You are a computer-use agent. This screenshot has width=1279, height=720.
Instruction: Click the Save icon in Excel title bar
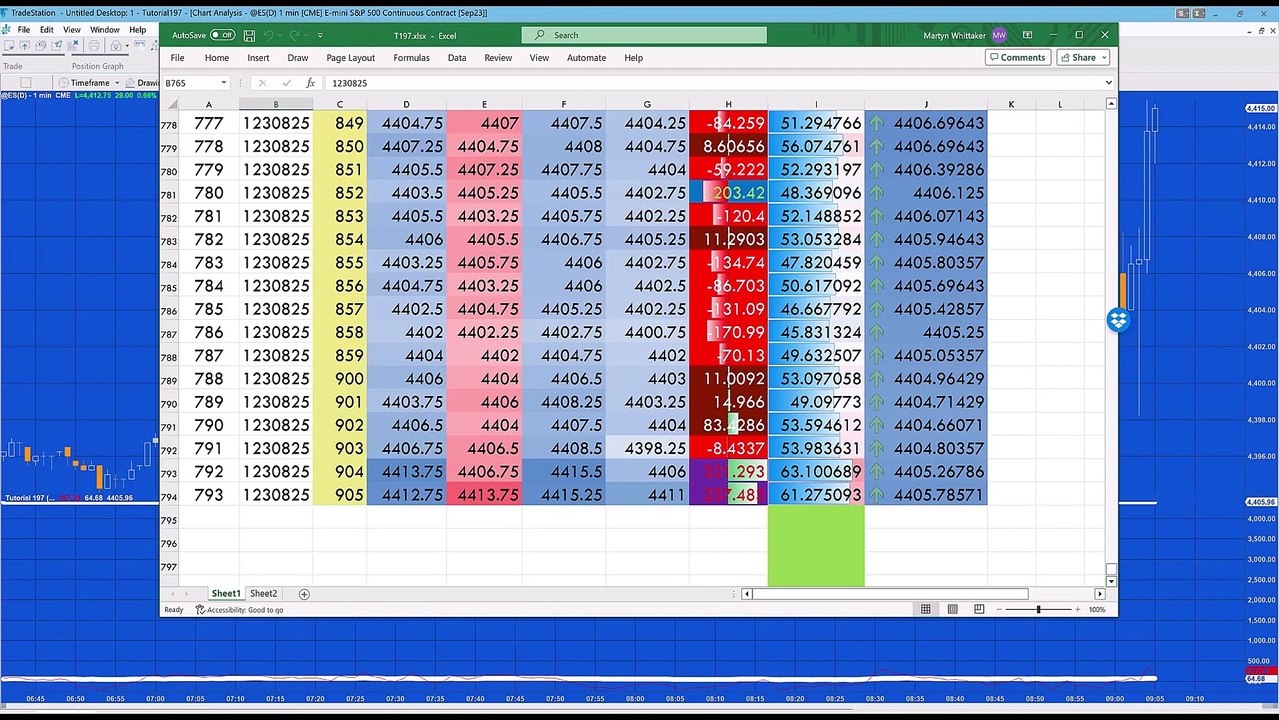(249, 35)
